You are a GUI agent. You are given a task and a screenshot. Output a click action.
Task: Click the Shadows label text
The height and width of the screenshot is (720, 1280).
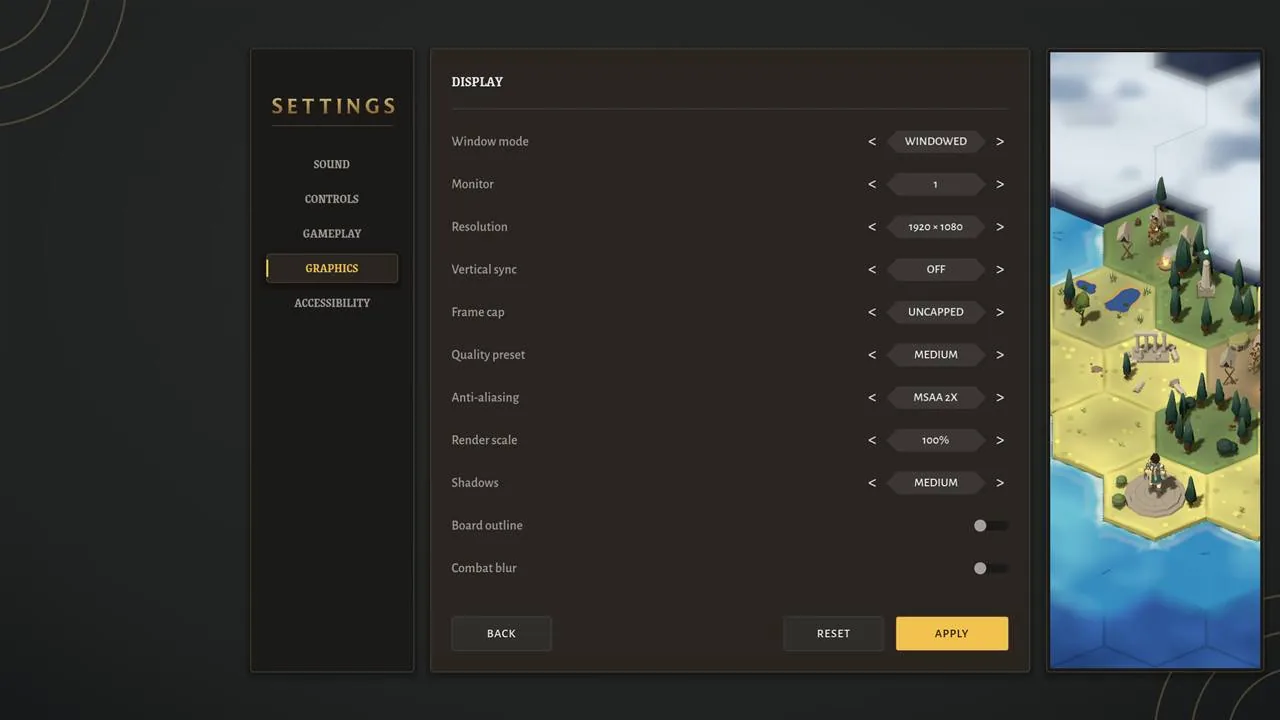tap(475, 483)
